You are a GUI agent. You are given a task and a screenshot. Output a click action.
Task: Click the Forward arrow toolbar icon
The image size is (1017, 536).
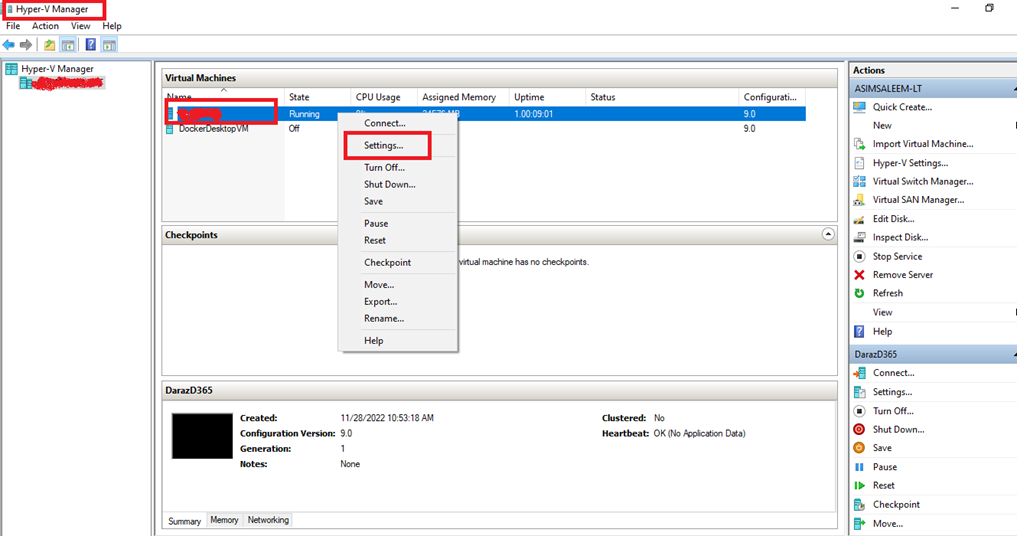pyautogui.click(x=26, y=45)
